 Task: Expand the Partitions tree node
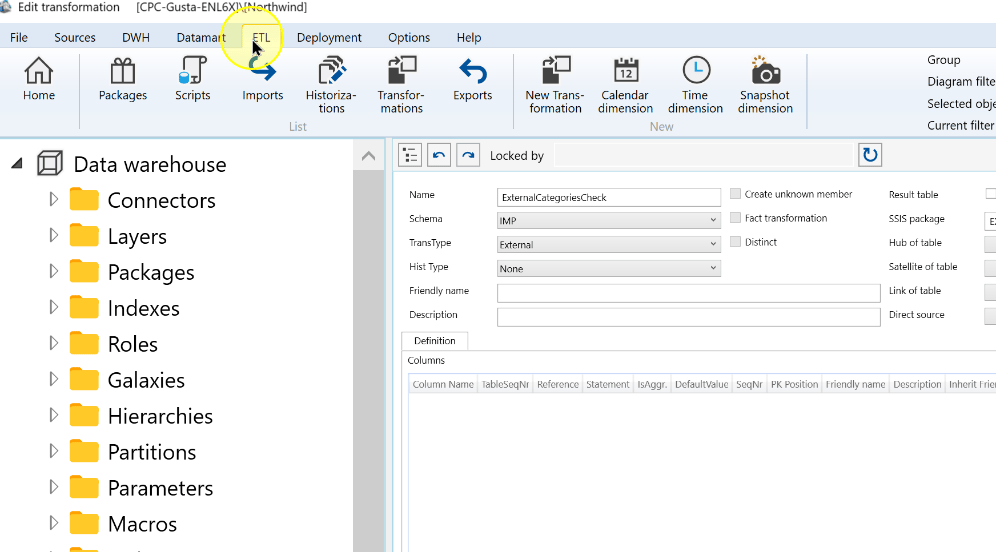(53, 451)
